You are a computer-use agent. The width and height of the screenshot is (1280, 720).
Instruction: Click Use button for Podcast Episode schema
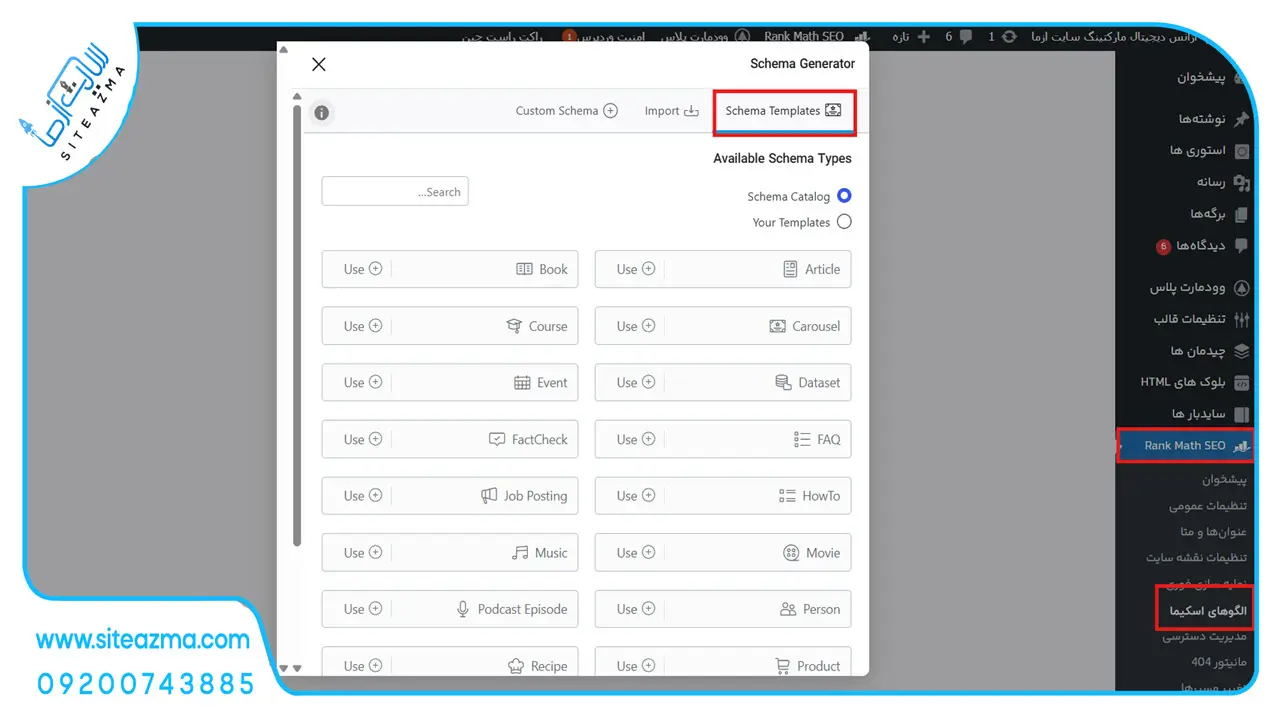[363, 609]
